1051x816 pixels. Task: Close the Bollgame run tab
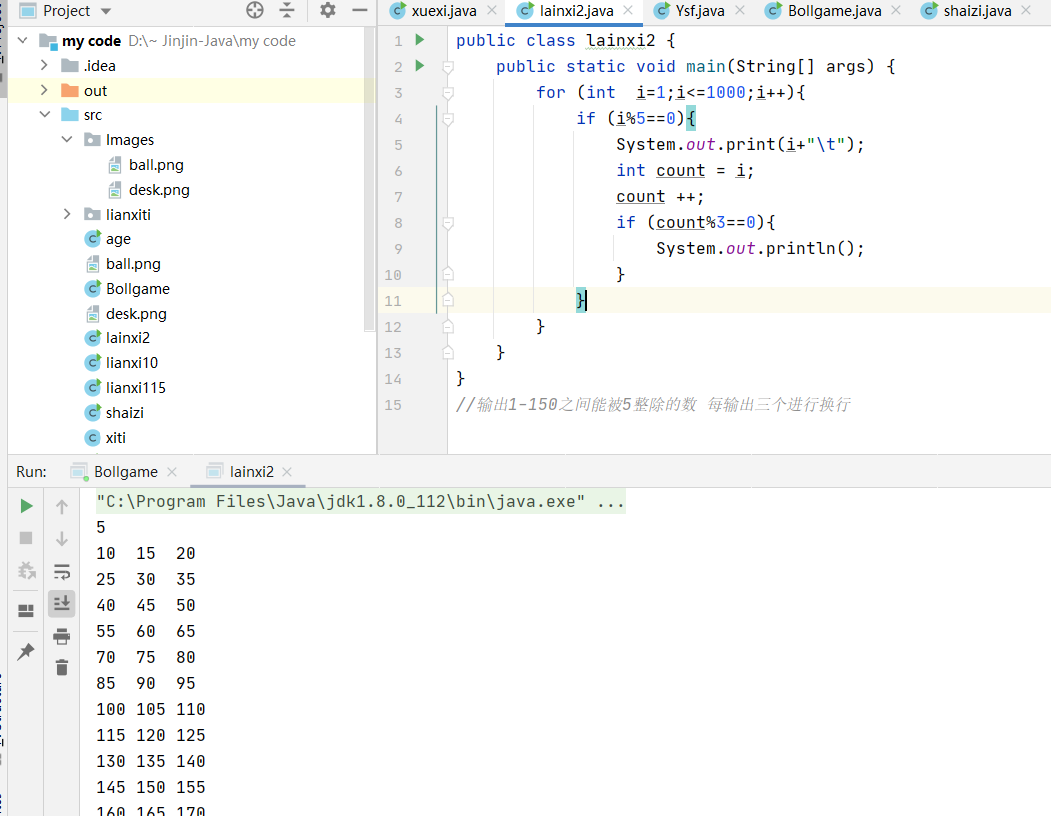[172, 472]
